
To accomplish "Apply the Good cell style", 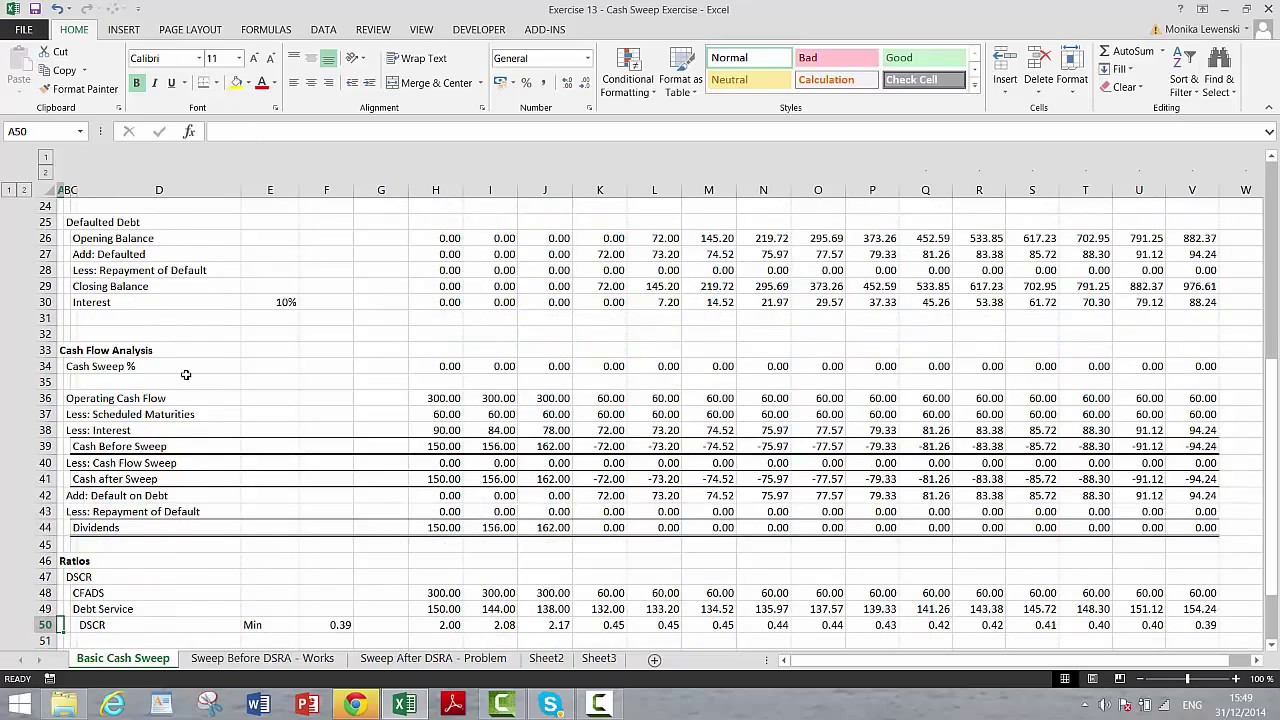I will 923,58.
